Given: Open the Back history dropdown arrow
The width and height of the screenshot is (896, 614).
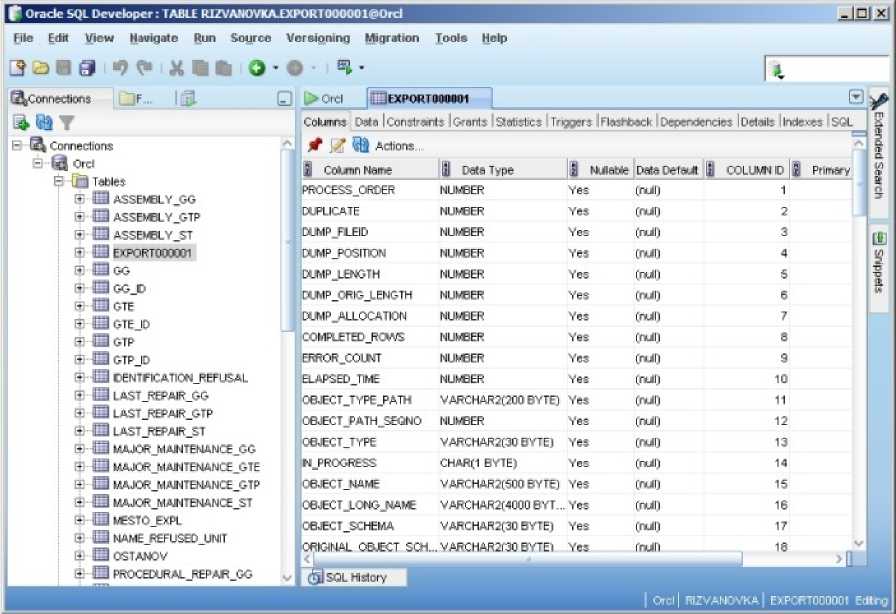Looking at the screenshot, I should coord(275,68).
